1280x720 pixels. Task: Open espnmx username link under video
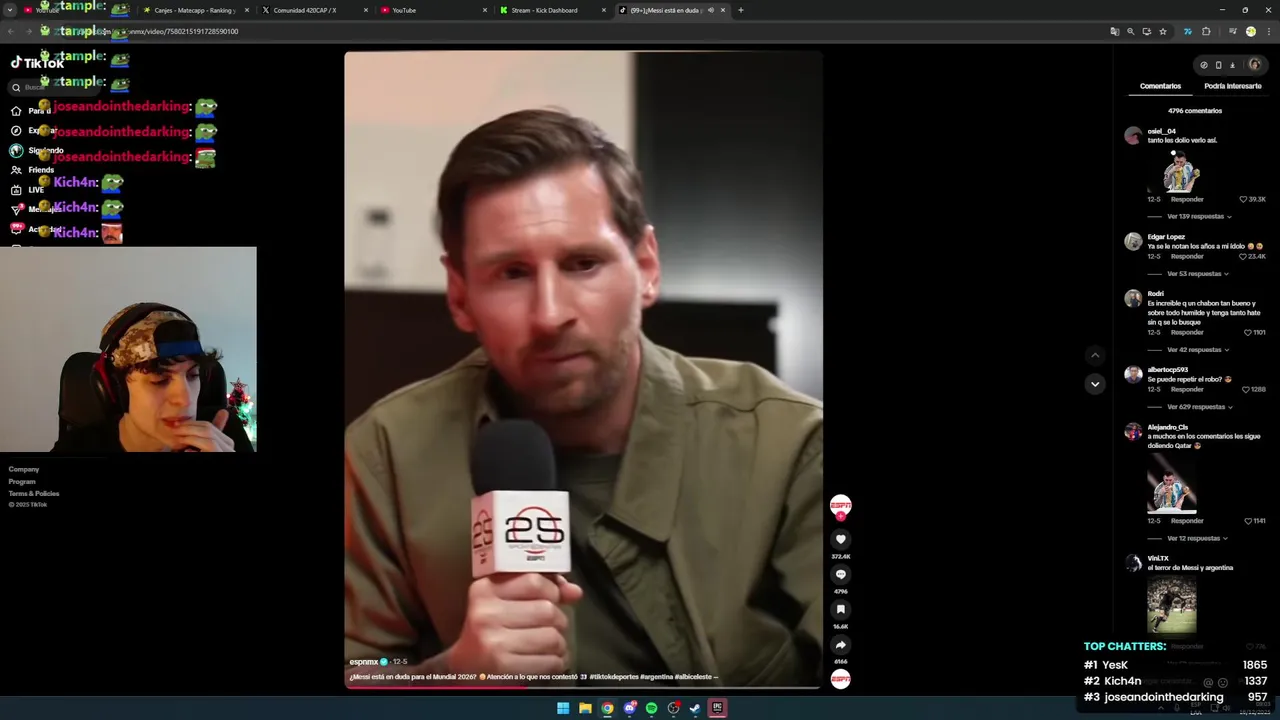pyautogui.click(x=364, y=662)
